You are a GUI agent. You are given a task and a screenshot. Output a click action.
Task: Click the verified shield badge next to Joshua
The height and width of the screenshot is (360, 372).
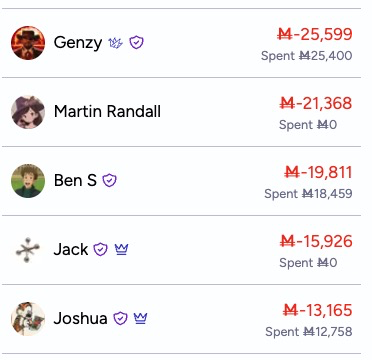pos(120,318)
